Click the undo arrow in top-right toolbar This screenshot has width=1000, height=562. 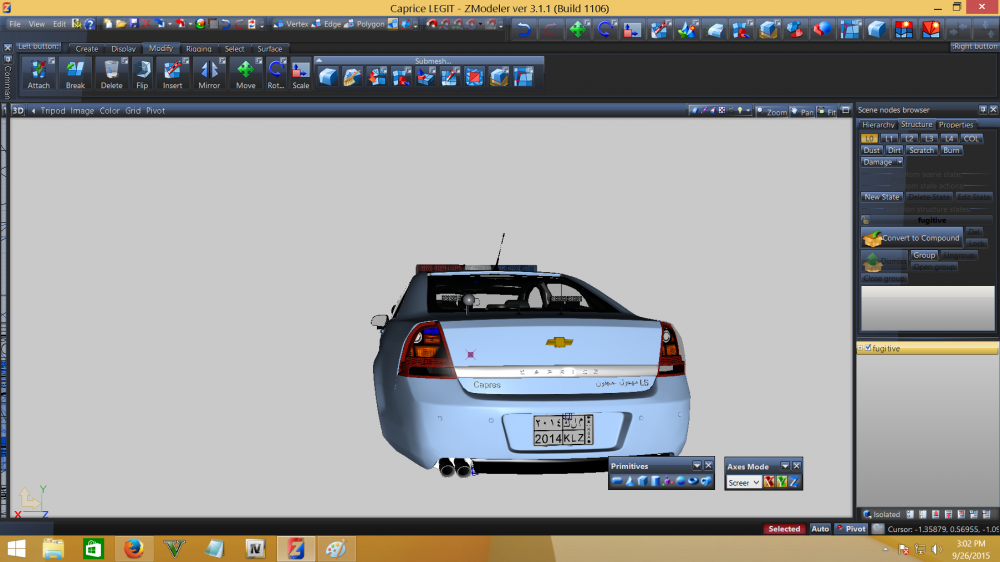(x=524, y=29)
